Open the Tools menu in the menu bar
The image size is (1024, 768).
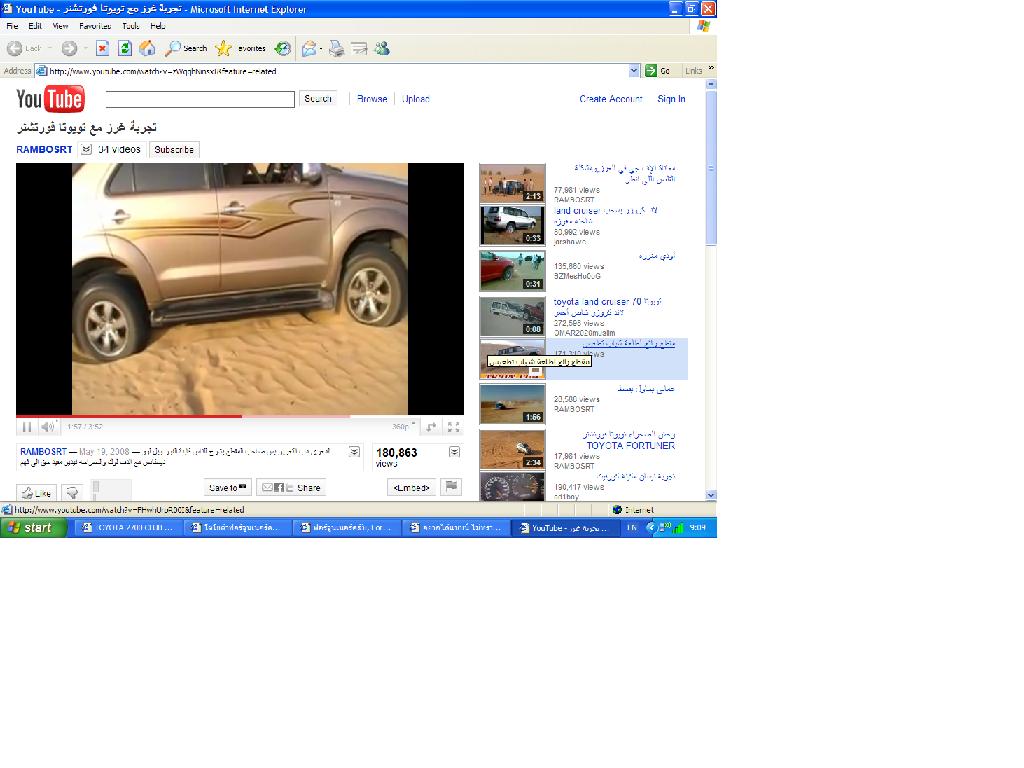click(130, 26)
